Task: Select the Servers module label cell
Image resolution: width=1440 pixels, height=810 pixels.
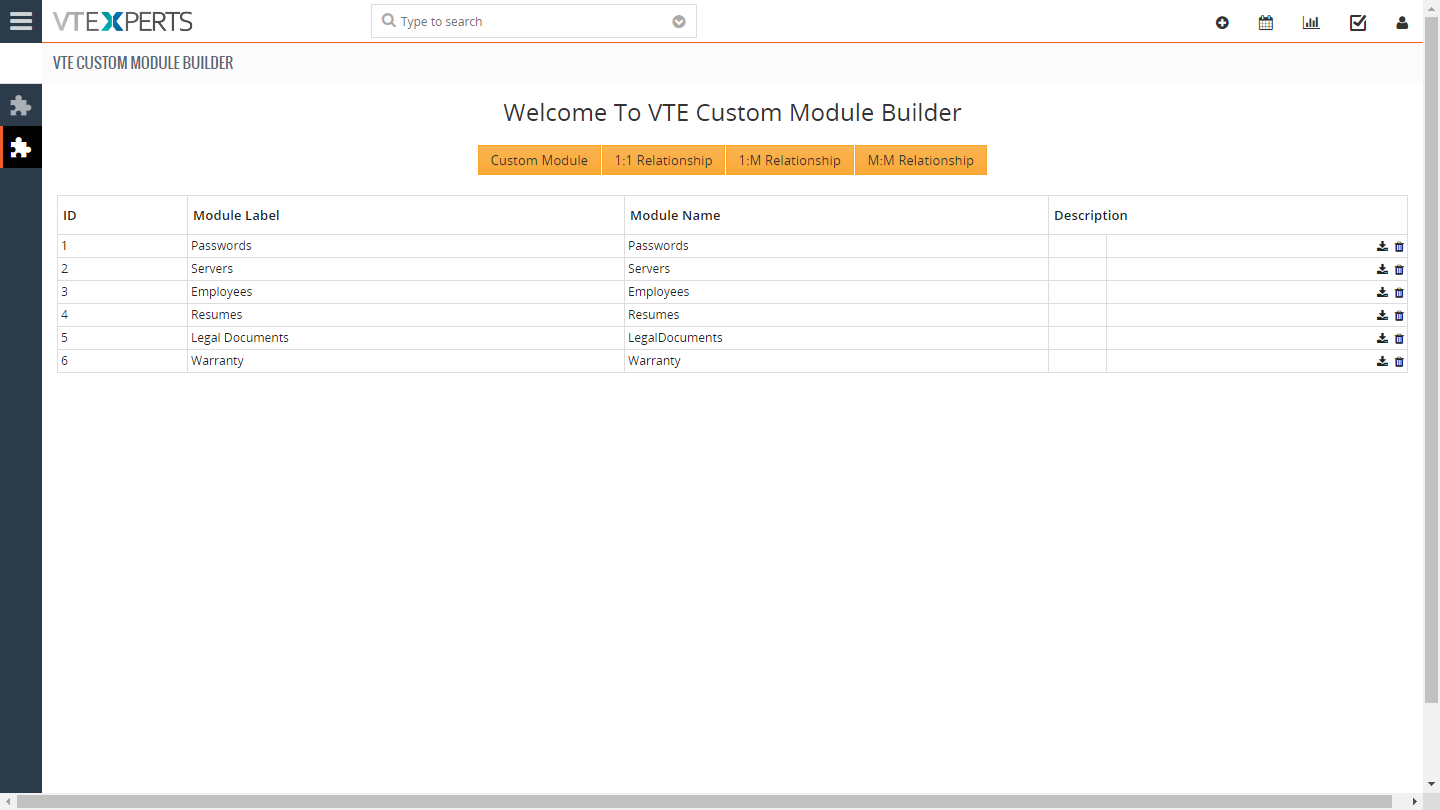Action: 406,269
